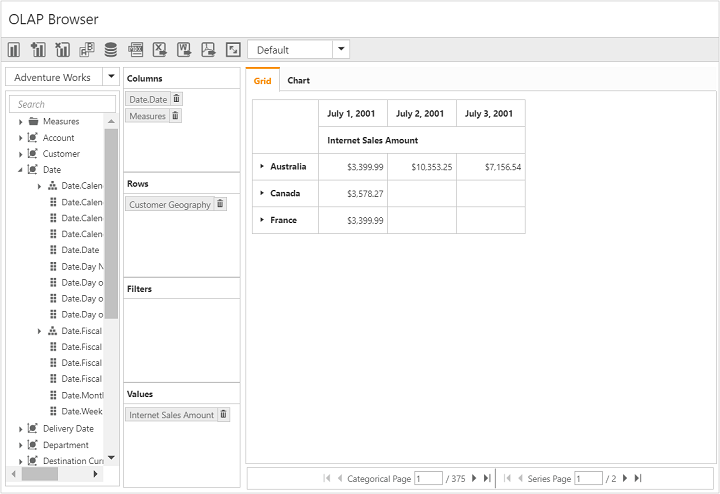Go to next Categorical page
The image size is (720, 494).
[474, 479]
